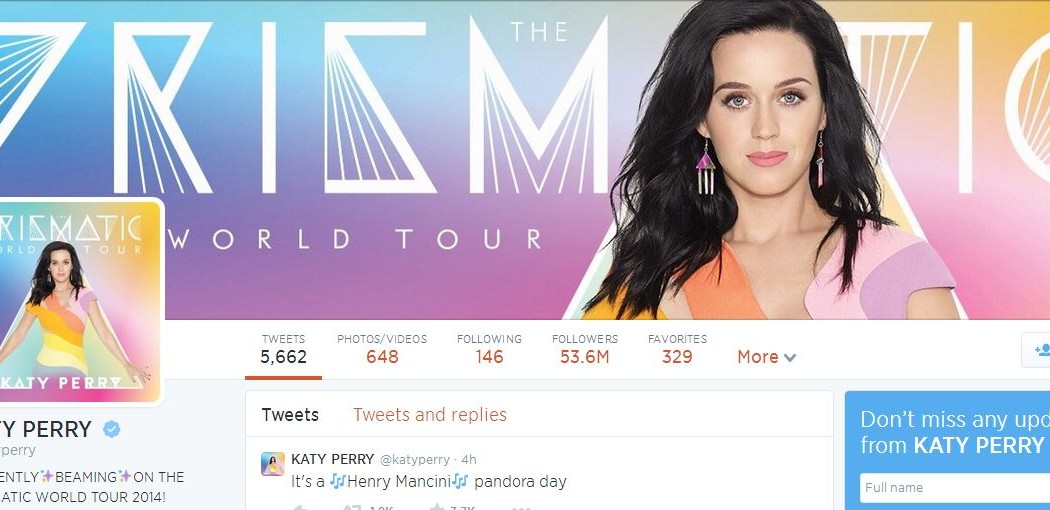Switch to Tweets and replies tab
1050x510 pixels.
(430, 415)
